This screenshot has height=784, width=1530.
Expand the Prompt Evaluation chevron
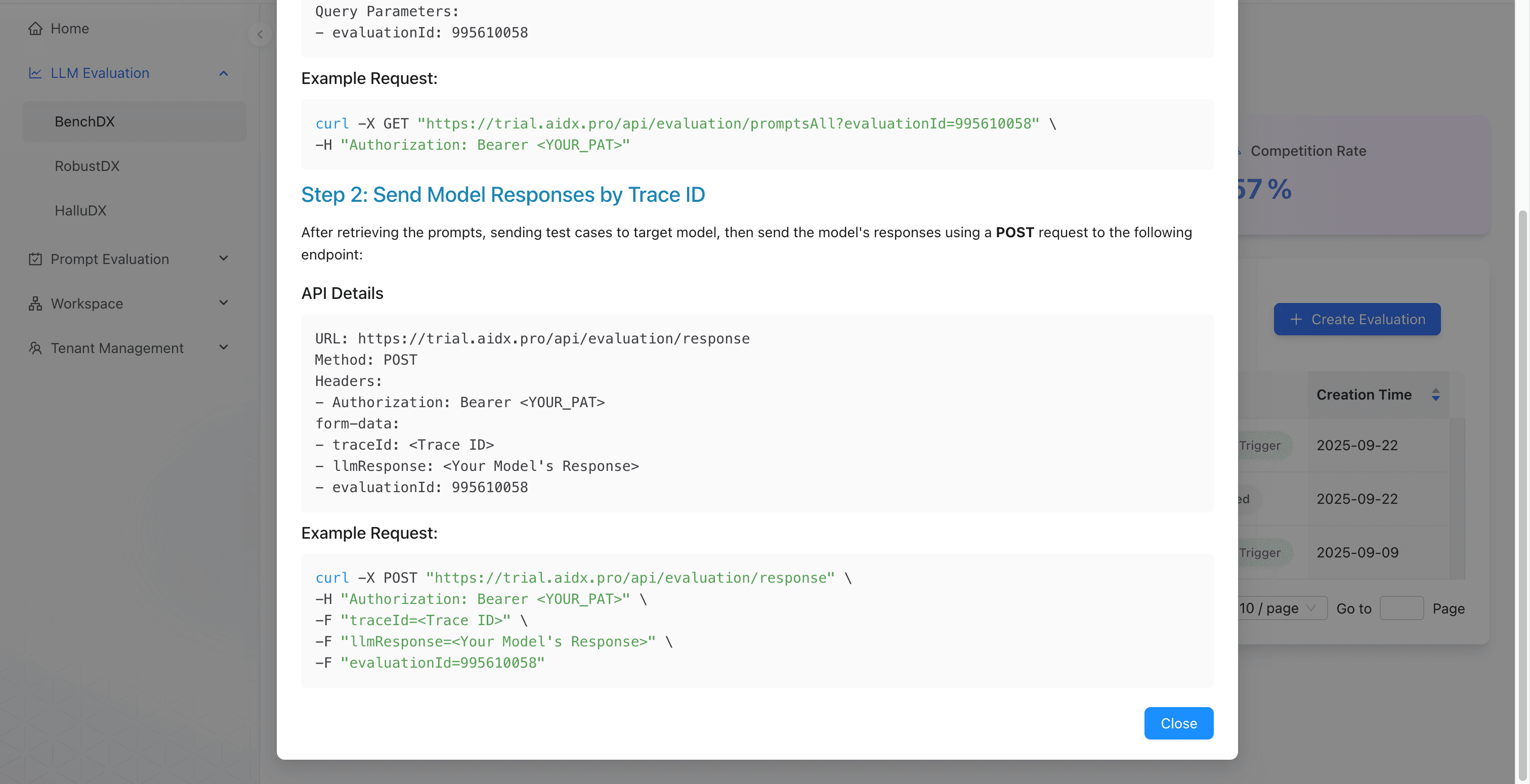tap(223, 258)
